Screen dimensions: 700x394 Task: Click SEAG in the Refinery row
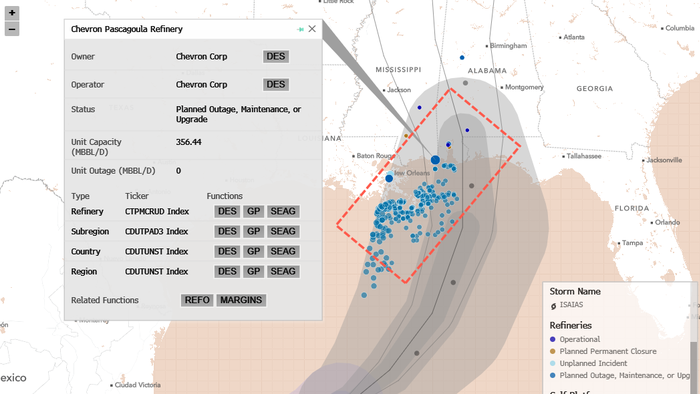pos(283,212)
